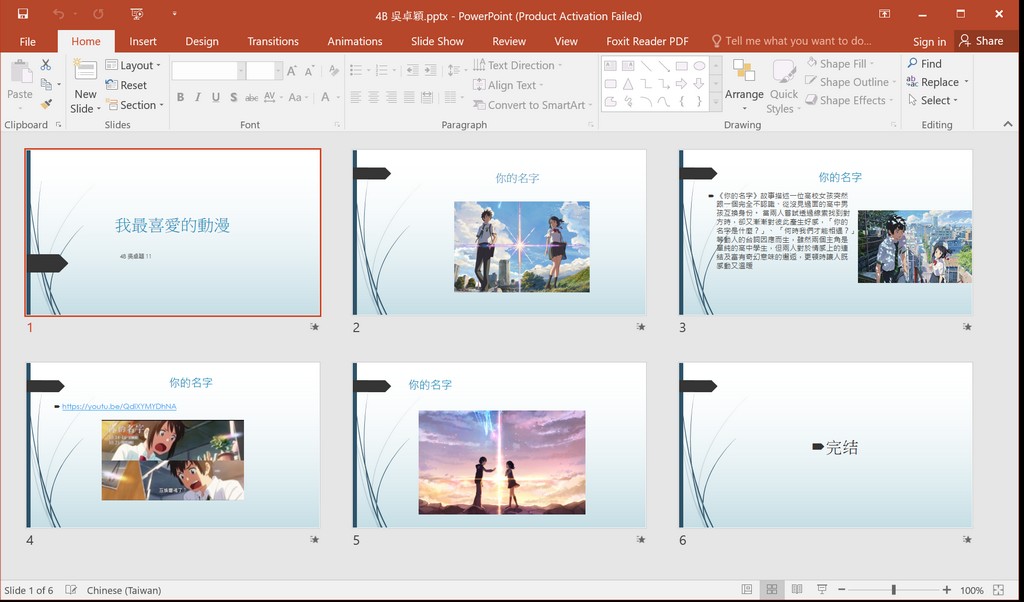Open the Select dropdown in Editing
Viewport: 1024px width, 602px height.
click(x=933, y=100)
